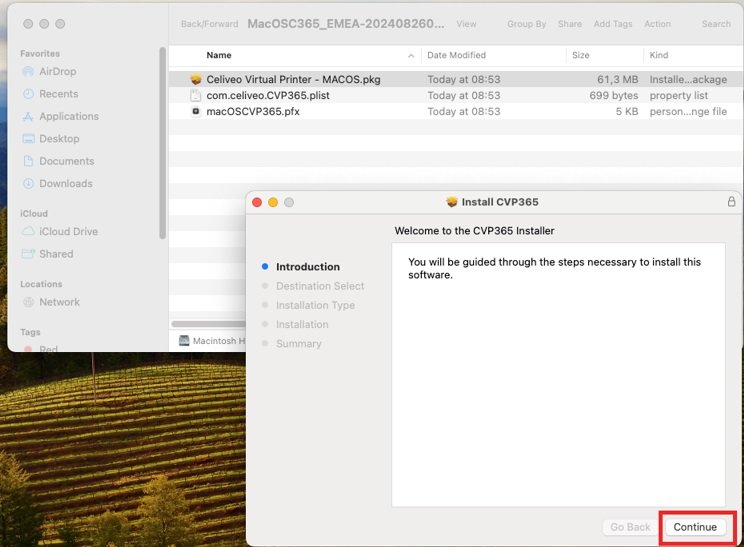
Task: Click Back/Forward in Finder toolbar
Action: coord(209,24)
